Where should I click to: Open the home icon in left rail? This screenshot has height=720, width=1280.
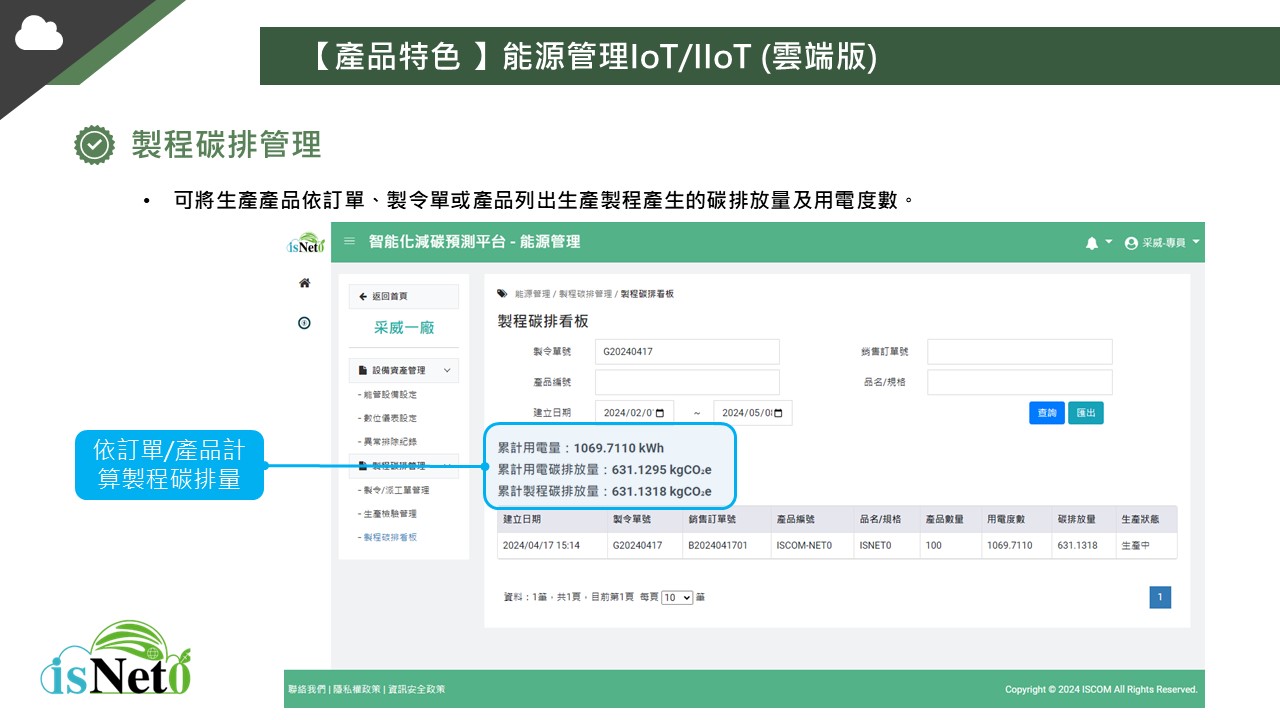[x=305, y=283]
